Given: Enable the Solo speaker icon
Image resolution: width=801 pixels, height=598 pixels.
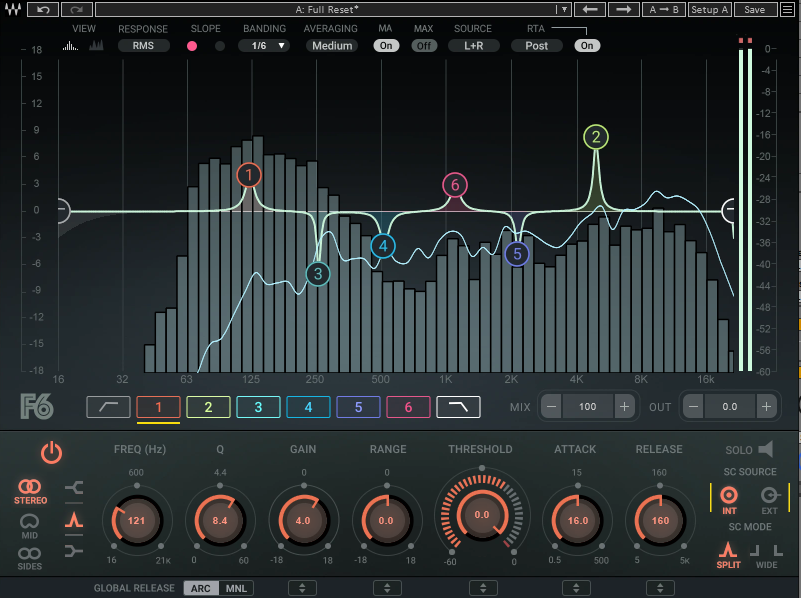Looking at the screenshot, I should (x=766, y=450).
